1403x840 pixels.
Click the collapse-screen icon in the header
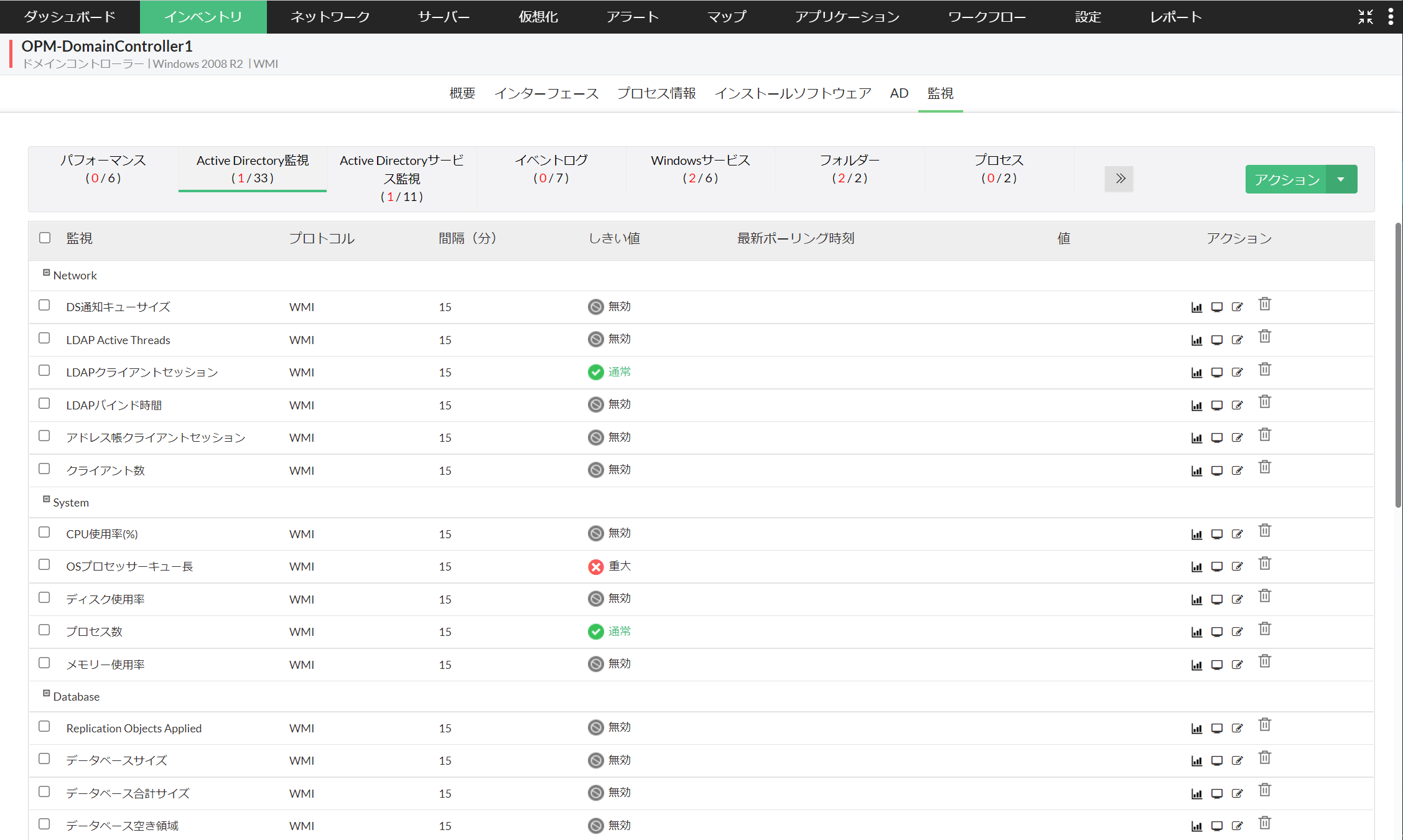click(1366, 17)
